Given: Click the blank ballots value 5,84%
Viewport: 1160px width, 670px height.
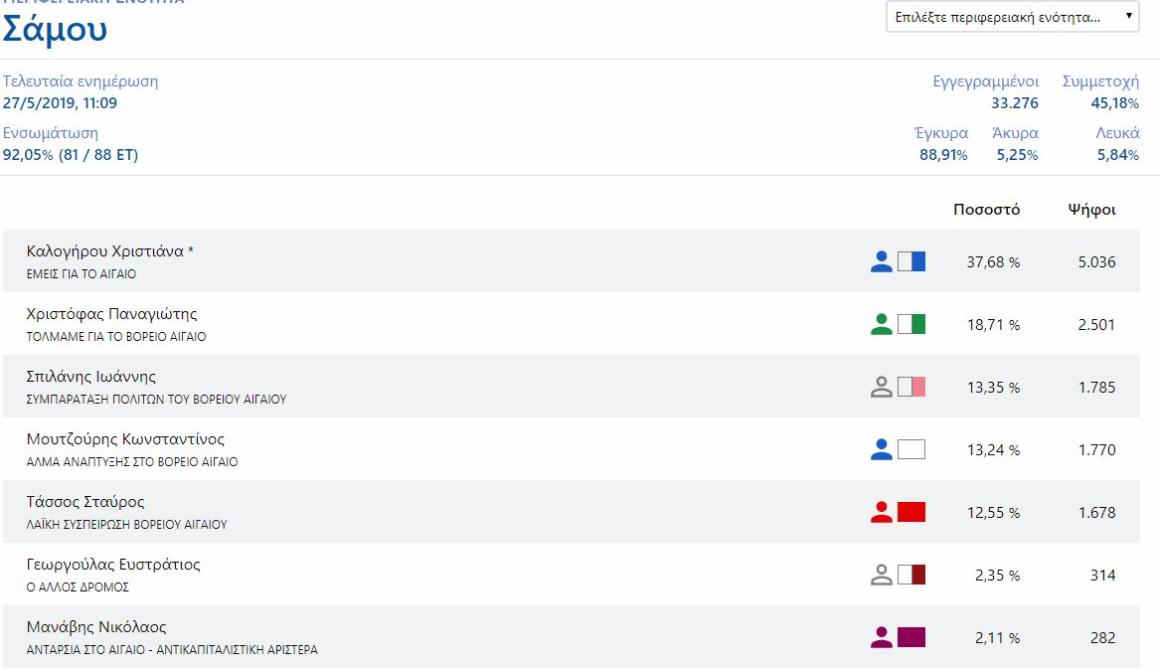Looking at the screenshot, I should [x=1118, y=155].
